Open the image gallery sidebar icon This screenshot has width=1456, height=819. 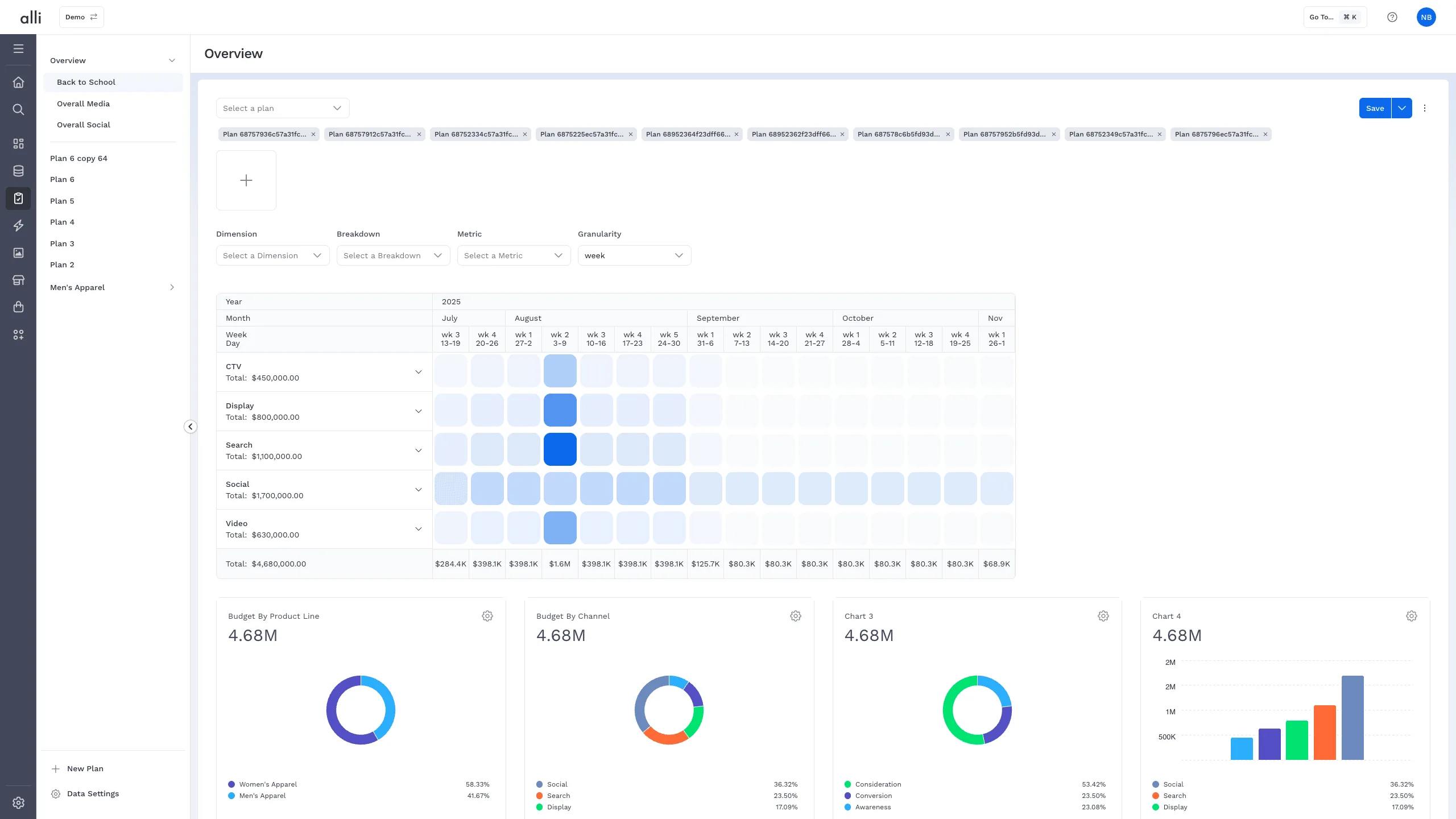pyautogui.click(x=18, y=253)
